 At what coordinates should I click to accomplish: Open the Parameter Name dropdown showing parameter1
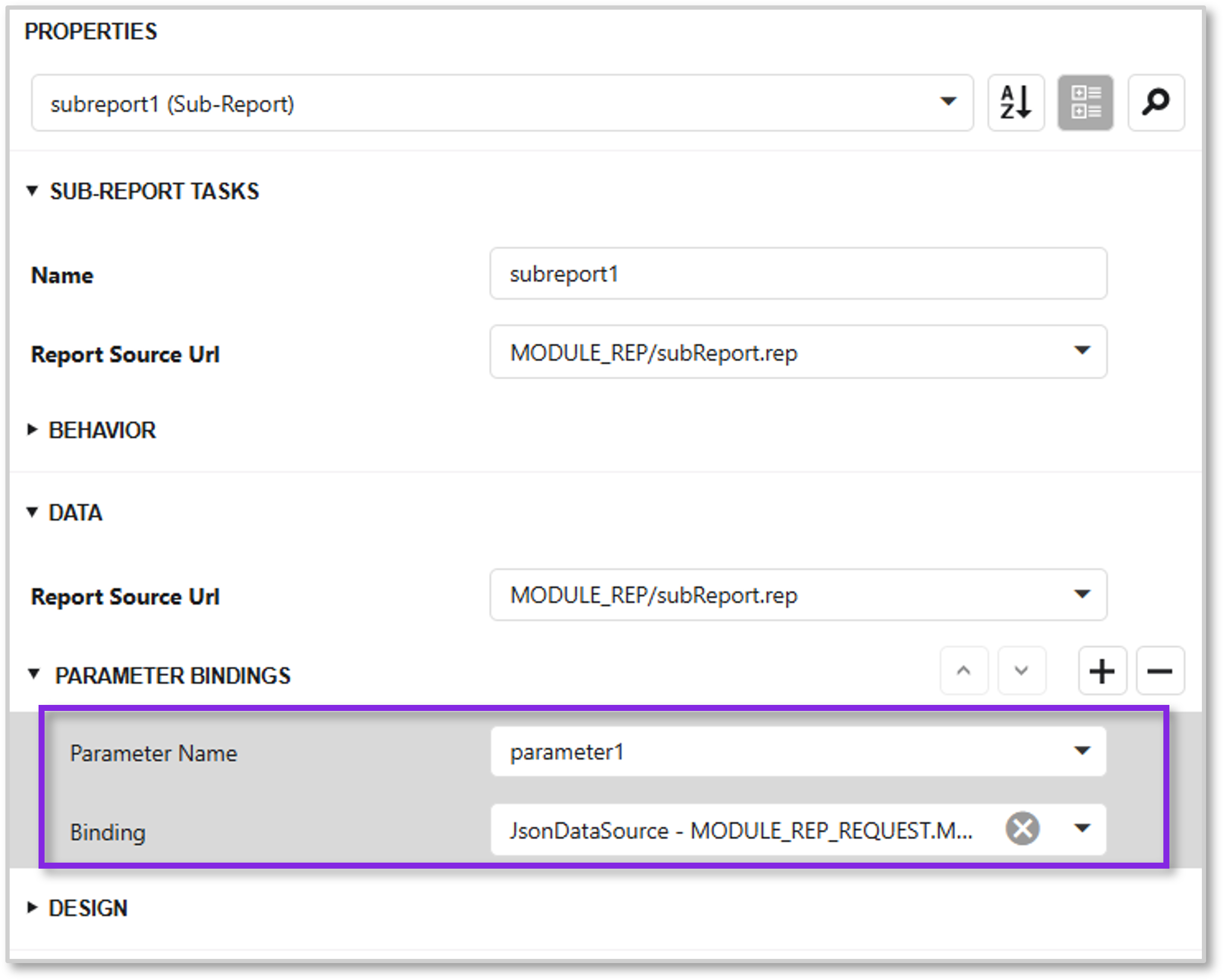[x=798, y=752]
